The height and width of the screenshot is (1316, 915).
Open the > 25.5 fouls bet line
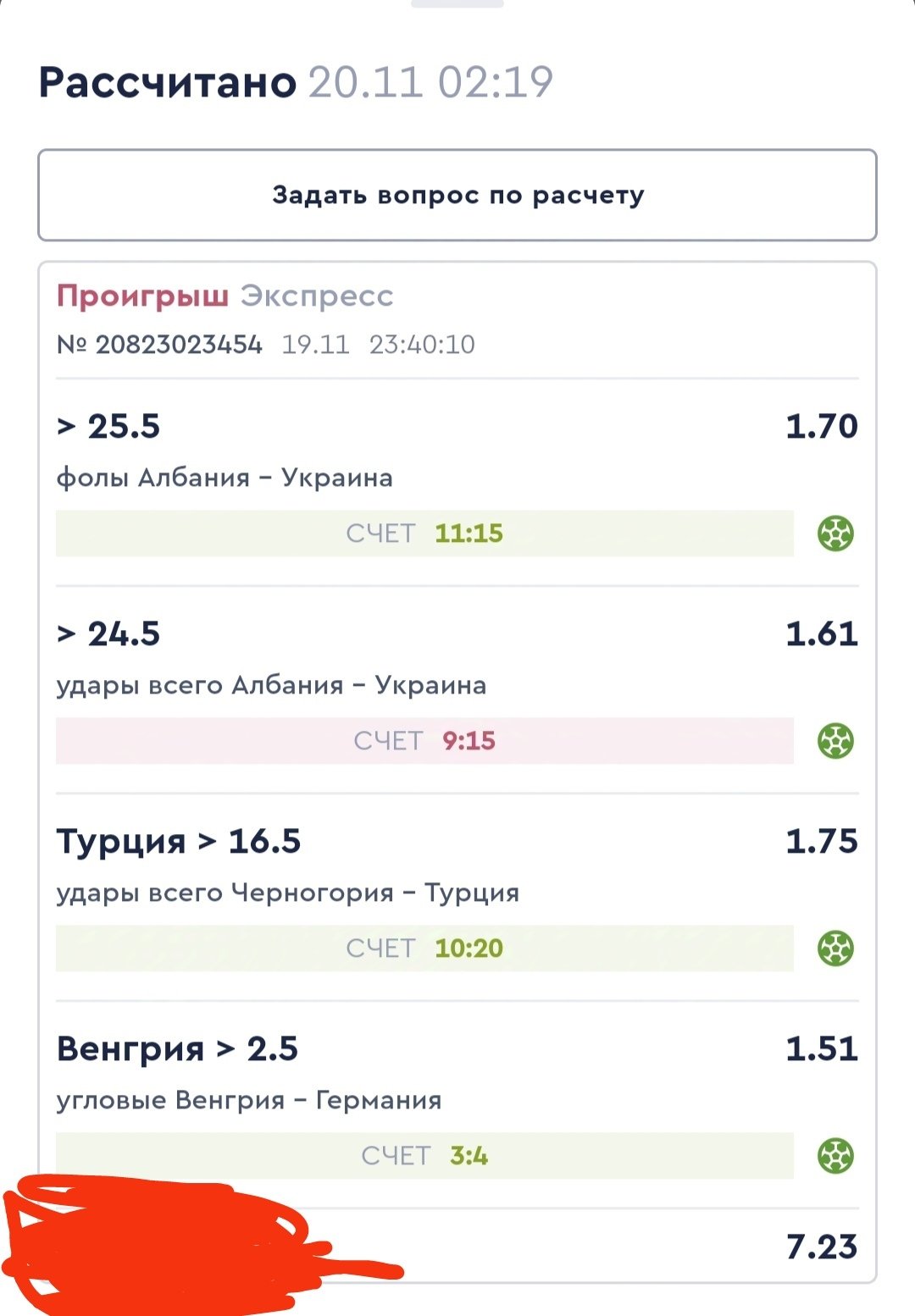coord(108,426)
